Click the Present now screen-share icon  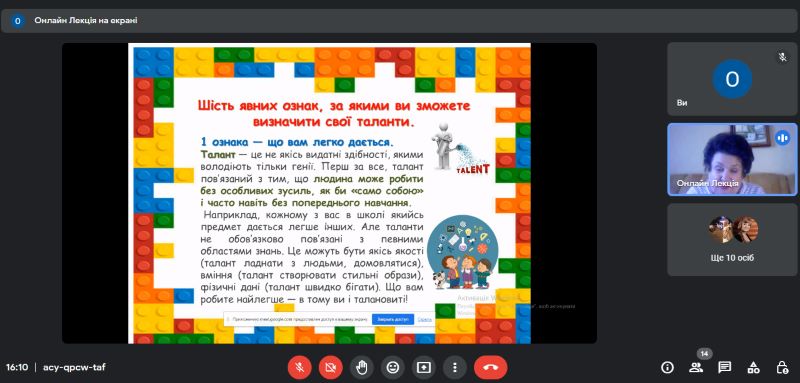click(x=424, y=367)
